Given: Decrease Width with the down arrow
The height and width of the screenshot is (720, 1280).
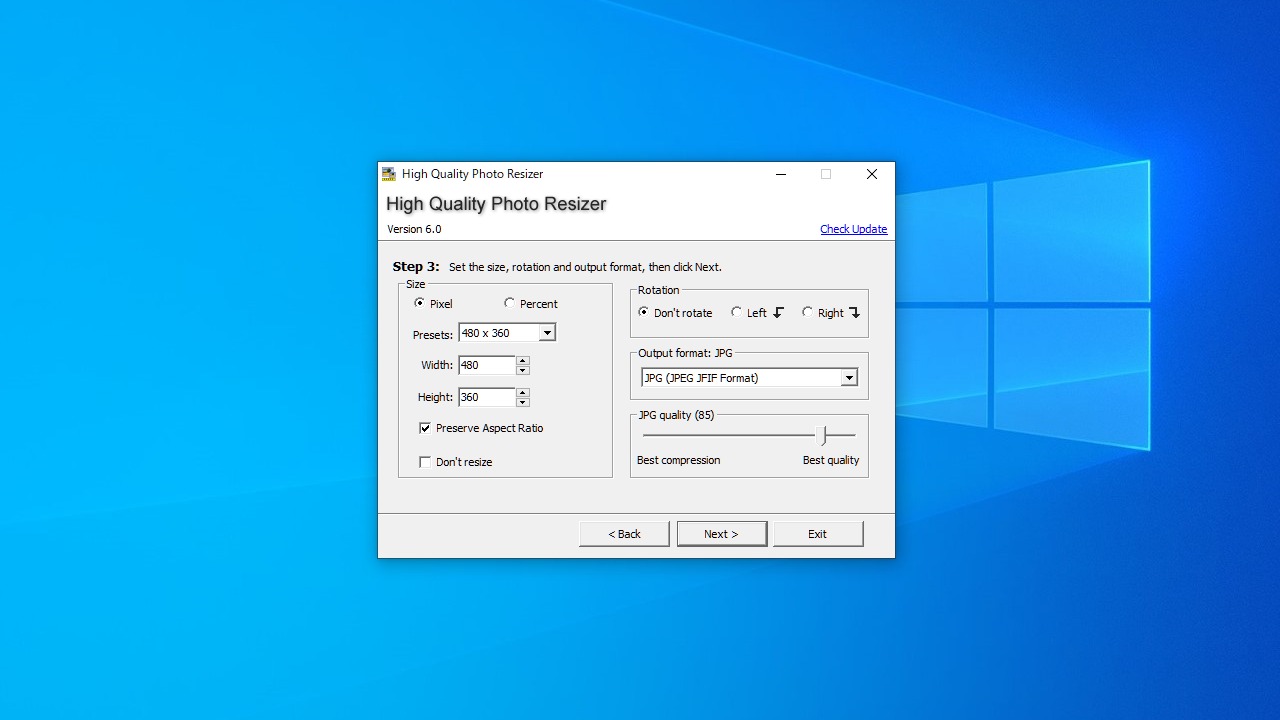Looking at the screenshot, I should point(522,370).
